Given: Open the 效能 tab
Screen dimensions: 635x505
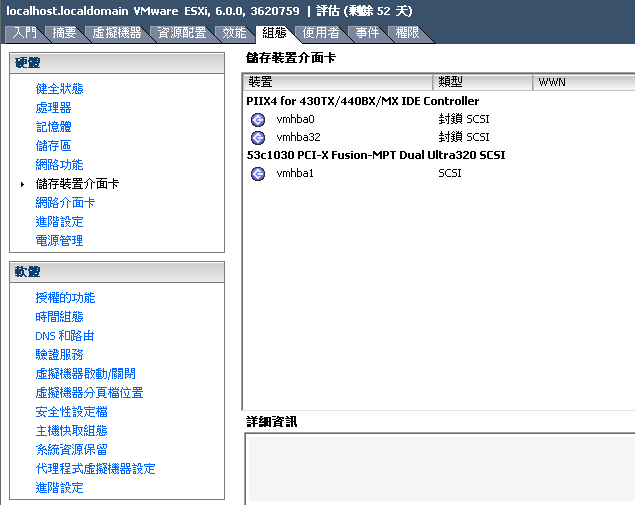Looking at the screenshot, I should click(234, 33).
